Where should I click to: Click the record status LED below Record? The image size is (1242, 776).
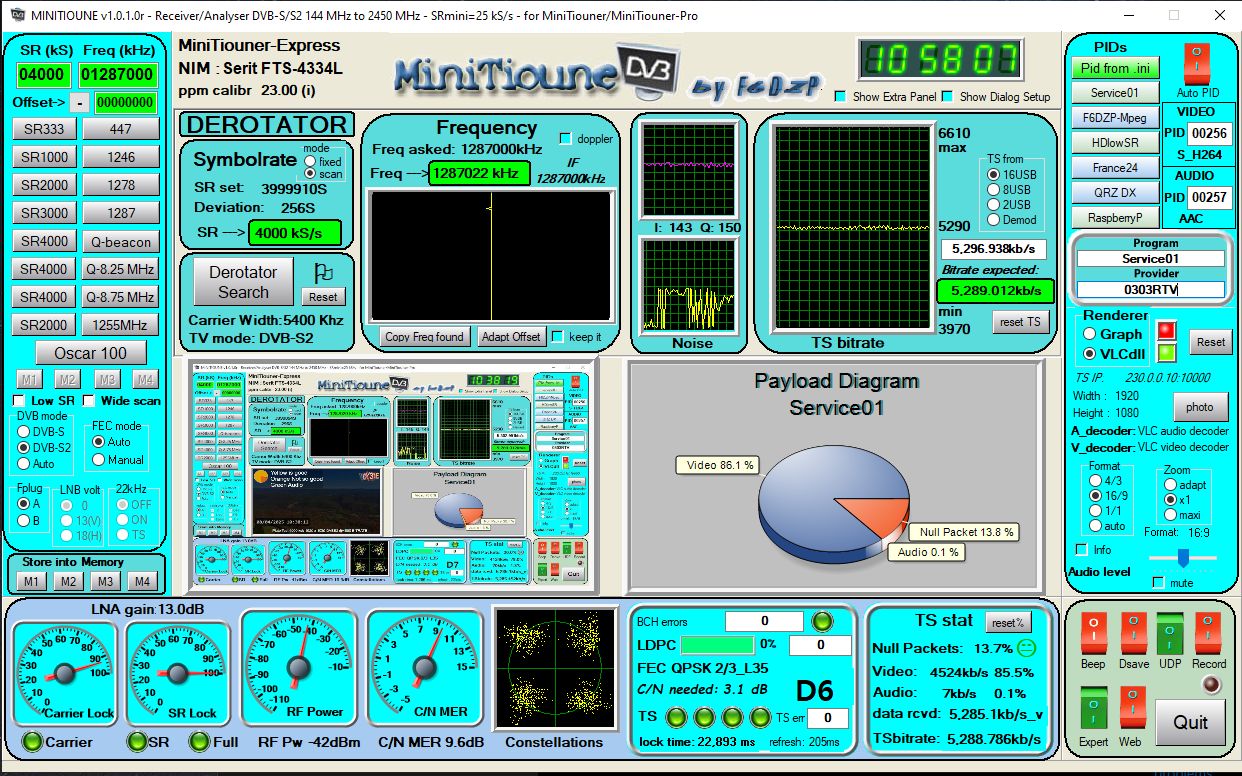(x=1211, y=685)
